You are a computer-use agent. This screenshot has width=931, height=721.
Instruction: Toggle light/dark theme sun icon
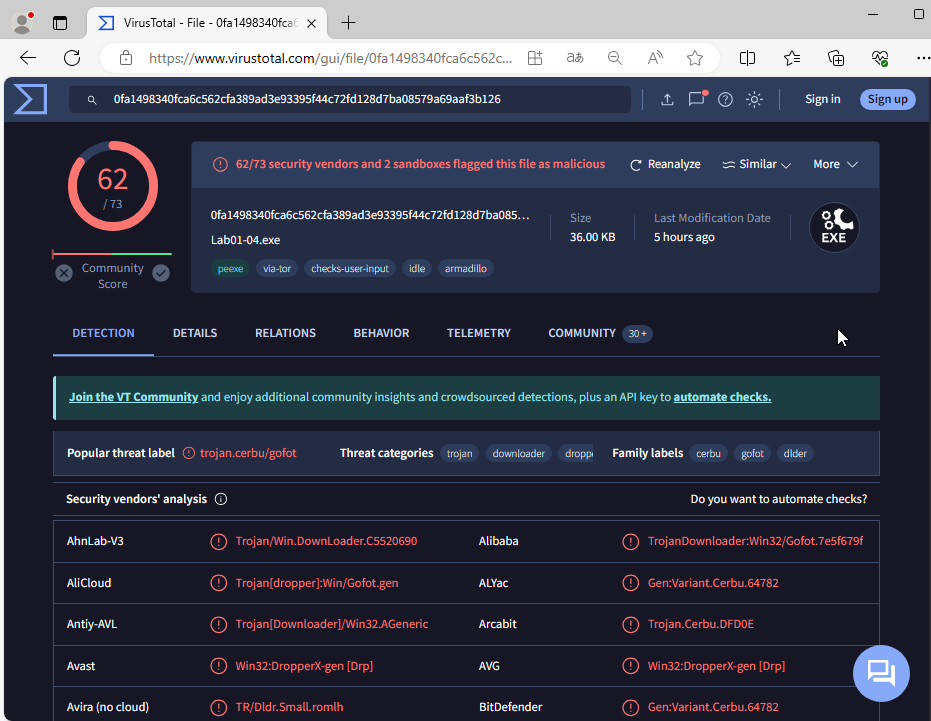(754, 99)
